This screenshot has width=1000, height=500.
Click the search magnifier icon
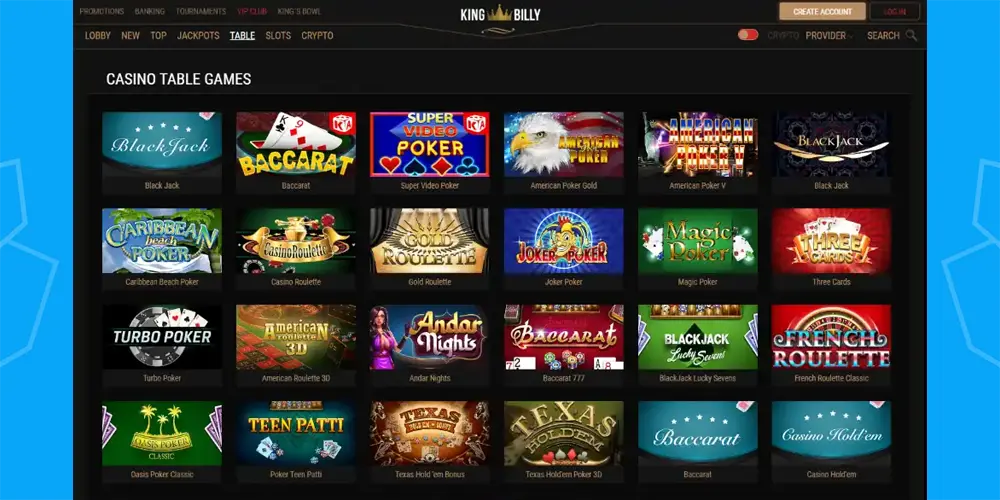tap(911, 36)
